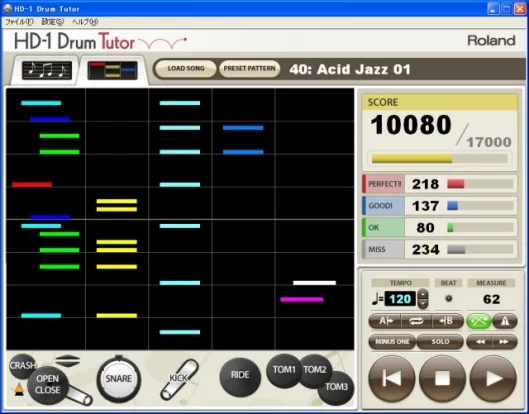Click the tempo value field 120
The width and height of the screenshot is (529, 414).
click(400, 299)
